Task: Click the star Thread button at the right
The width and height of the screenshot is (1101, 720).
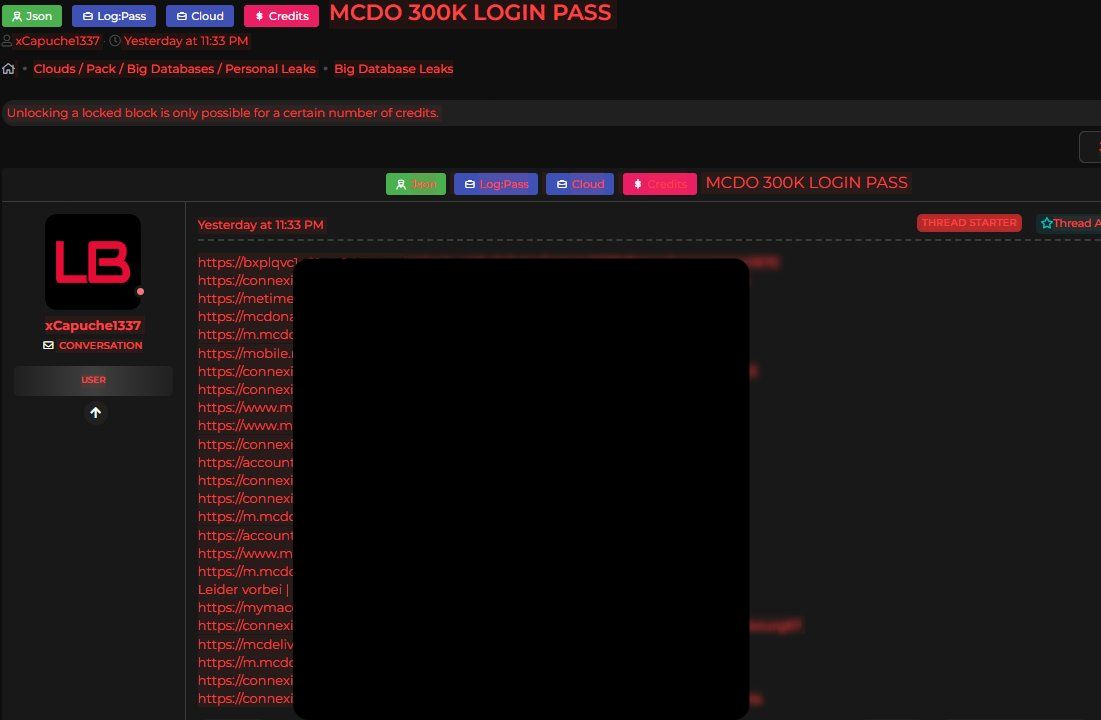Action: click(x=1069, y=223)
